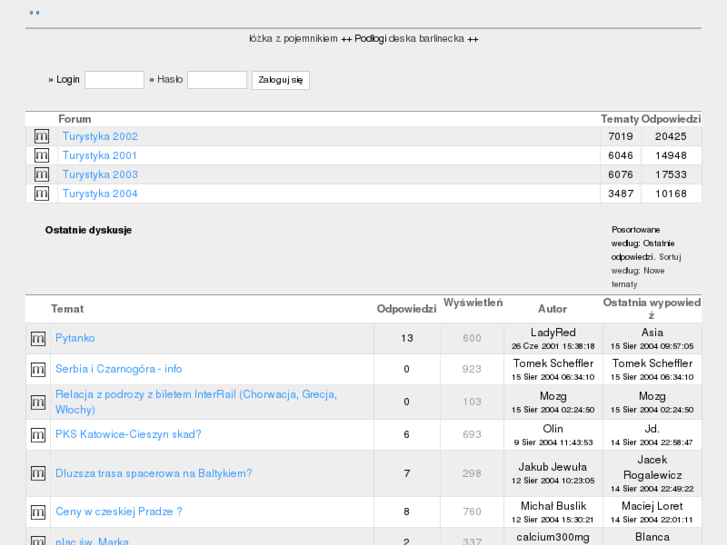Click the Ostatnie dyskusje heading
This screenshot has height=545, width=727.
coord(89,230)
